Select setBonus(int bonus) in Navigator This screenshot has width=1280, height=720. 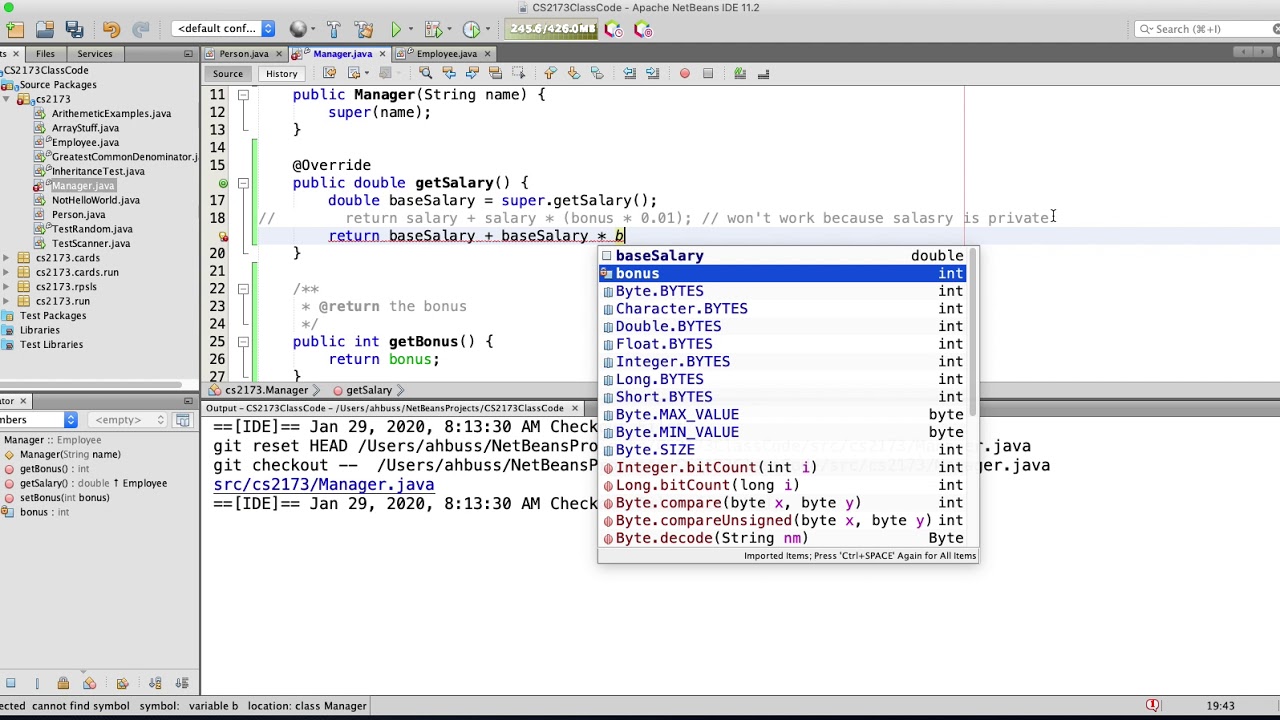click(x=65, y=497)
